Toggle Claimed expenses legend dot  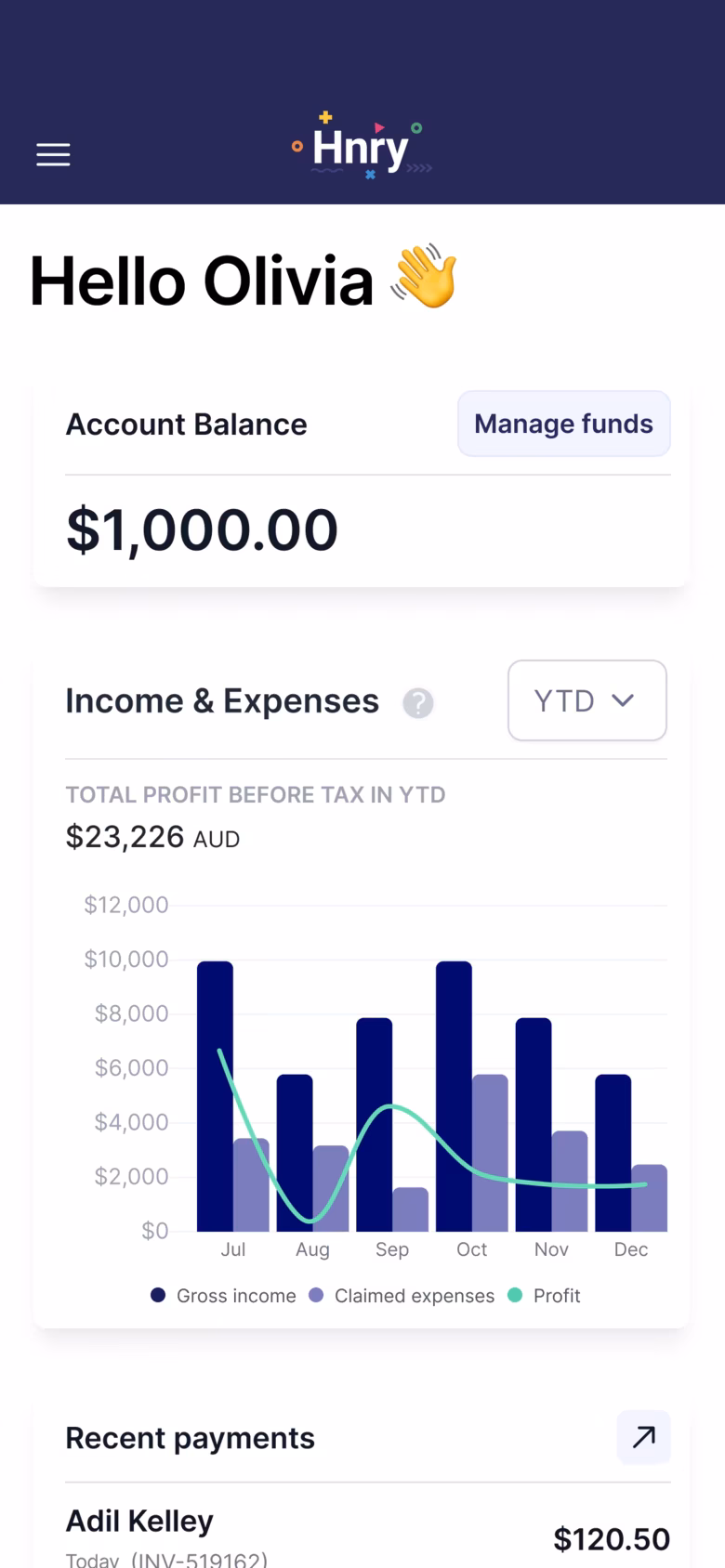click(316, 1295)
